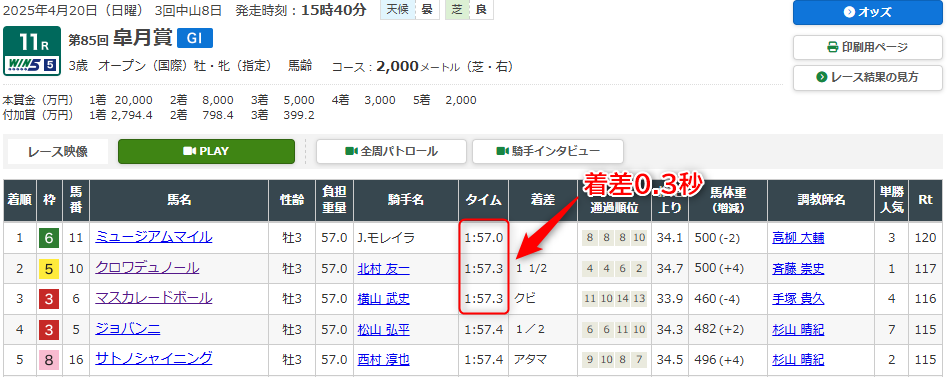Select the レース映像 tab label
The image size is (950, 377).
58,152
